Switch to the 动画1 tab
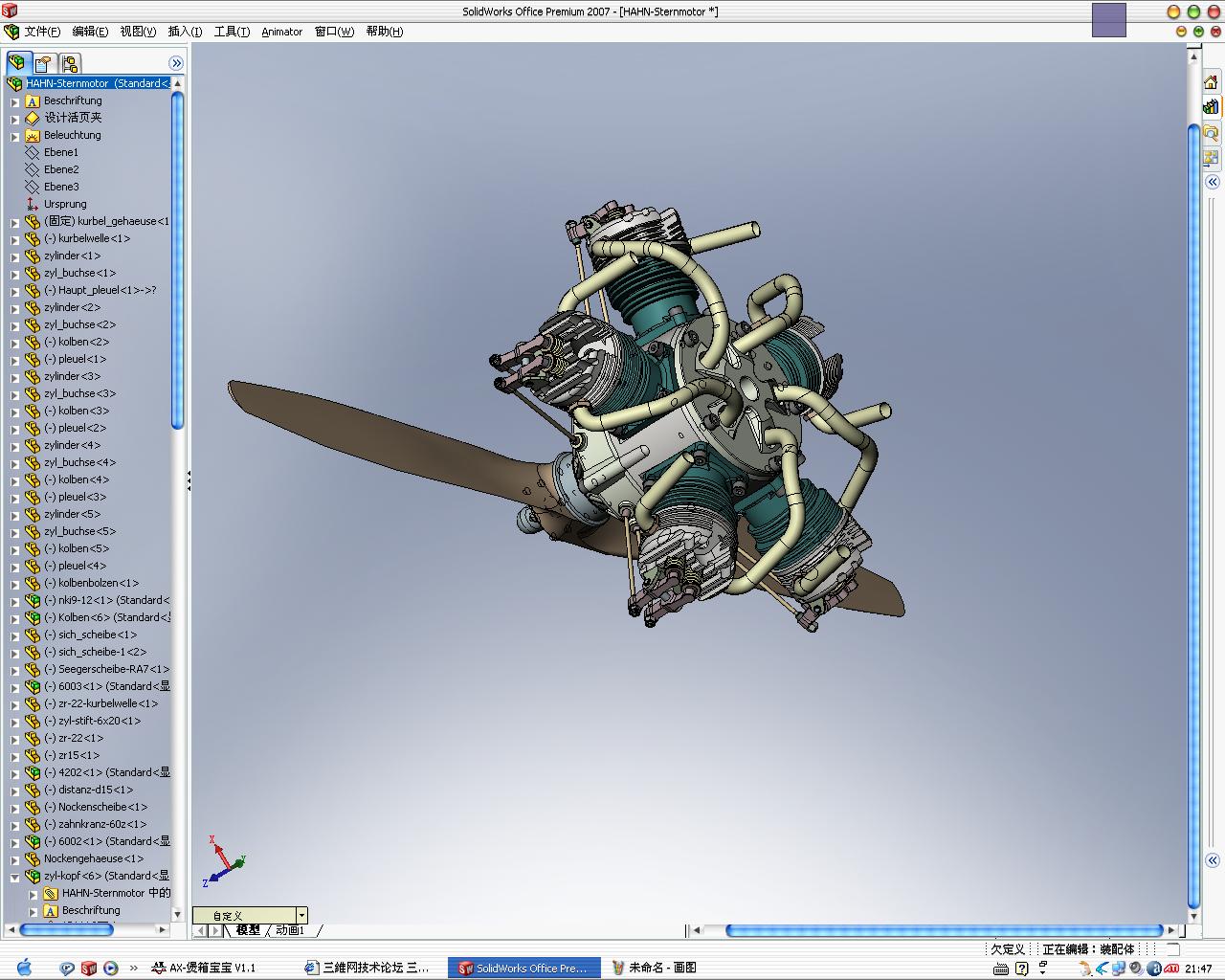The image size is (1225, 980). pyautogui.click(x=290, y=930)
